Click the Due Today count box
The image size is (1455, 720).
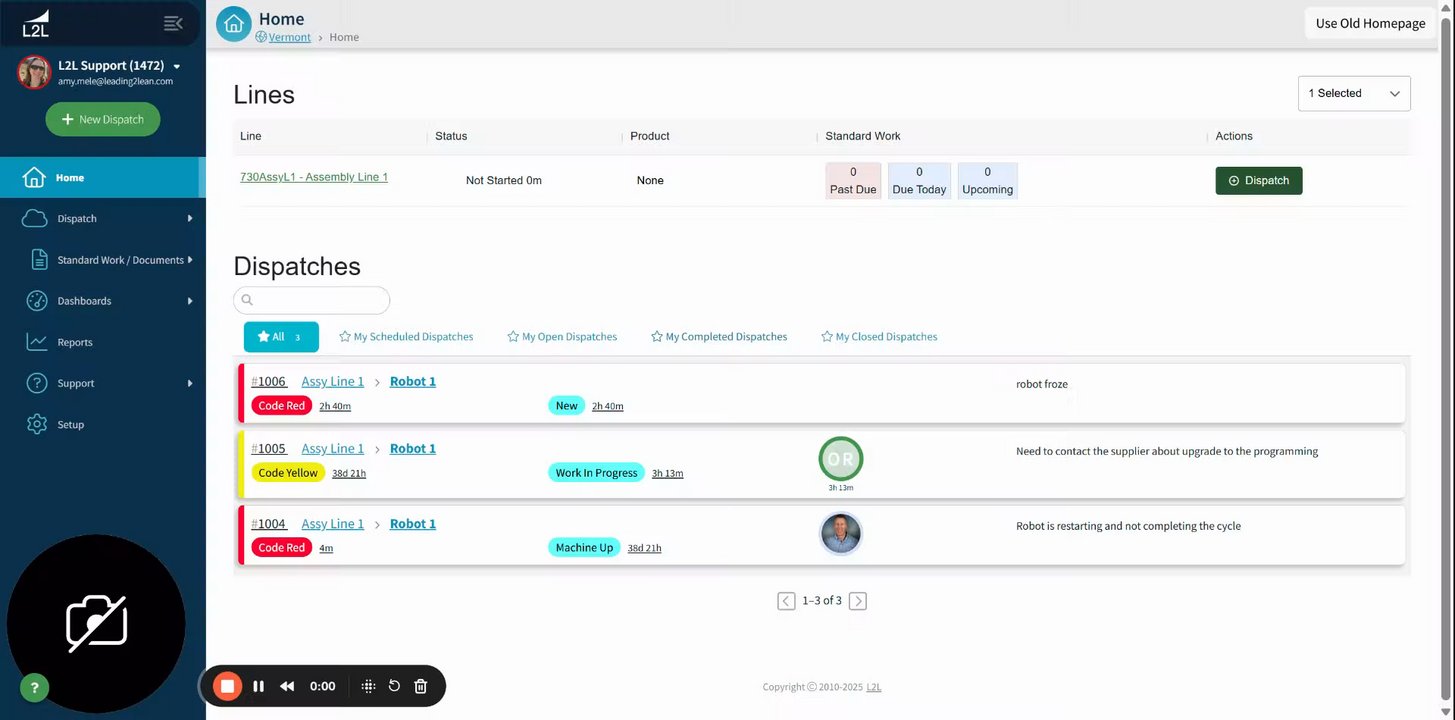(x=919, y=181)
